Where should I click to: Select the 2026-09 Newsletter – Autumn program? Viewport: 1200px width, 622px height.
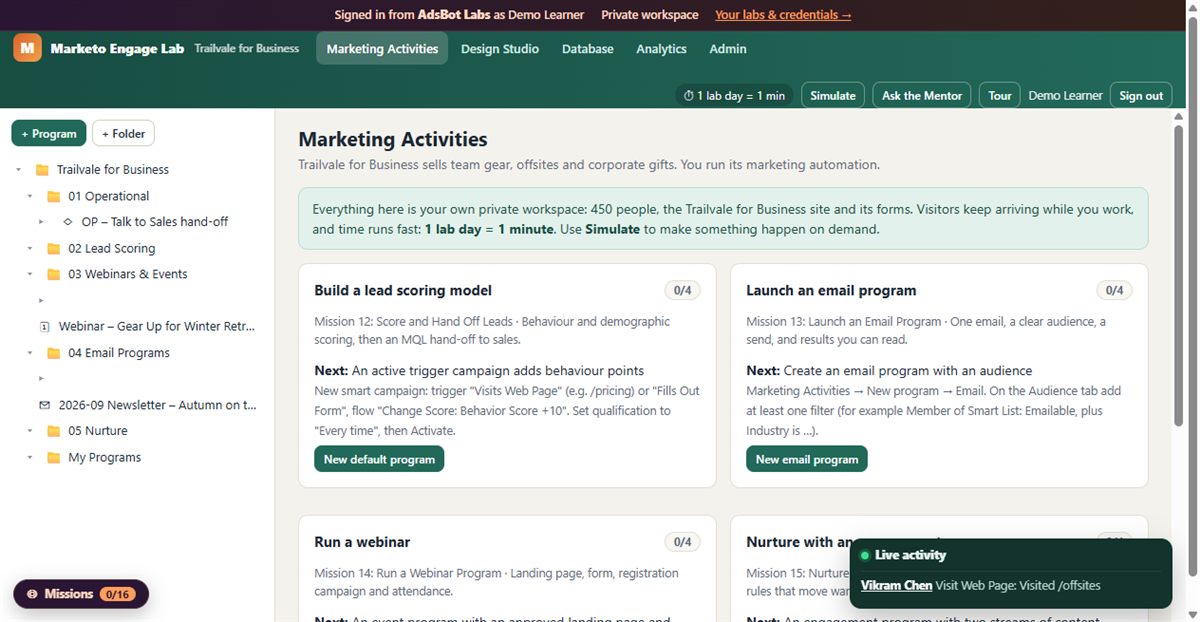click(157, 405)
